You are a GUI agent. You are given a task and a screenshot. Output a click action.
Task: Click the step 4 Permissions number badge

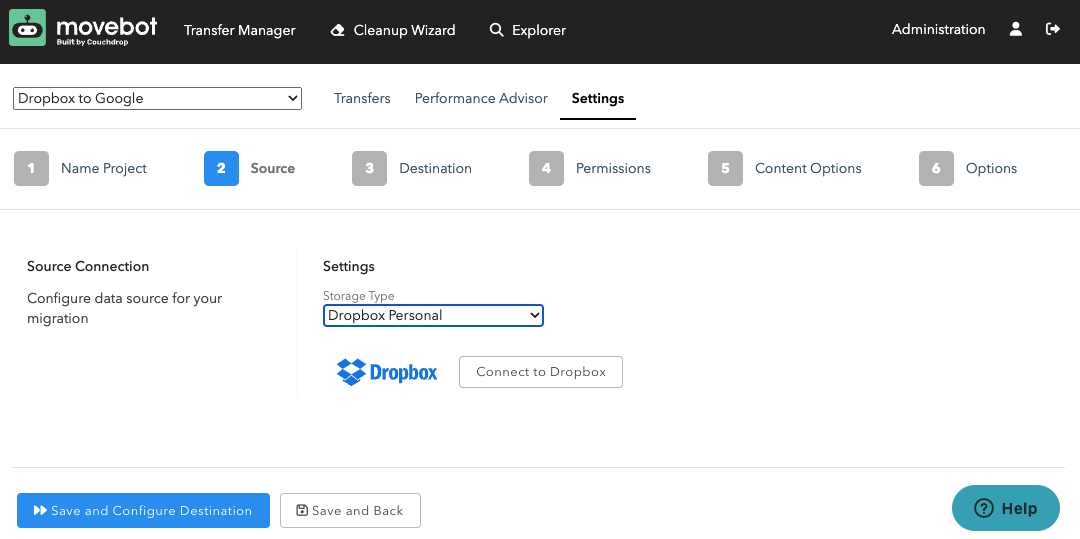[x=546, y=169]
